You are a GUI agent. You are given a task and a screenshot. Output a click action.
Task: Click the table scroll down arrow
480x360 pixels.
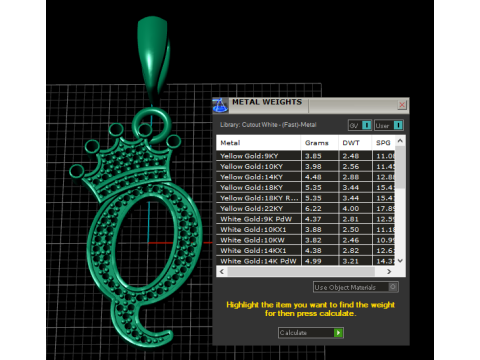point(400,261)
